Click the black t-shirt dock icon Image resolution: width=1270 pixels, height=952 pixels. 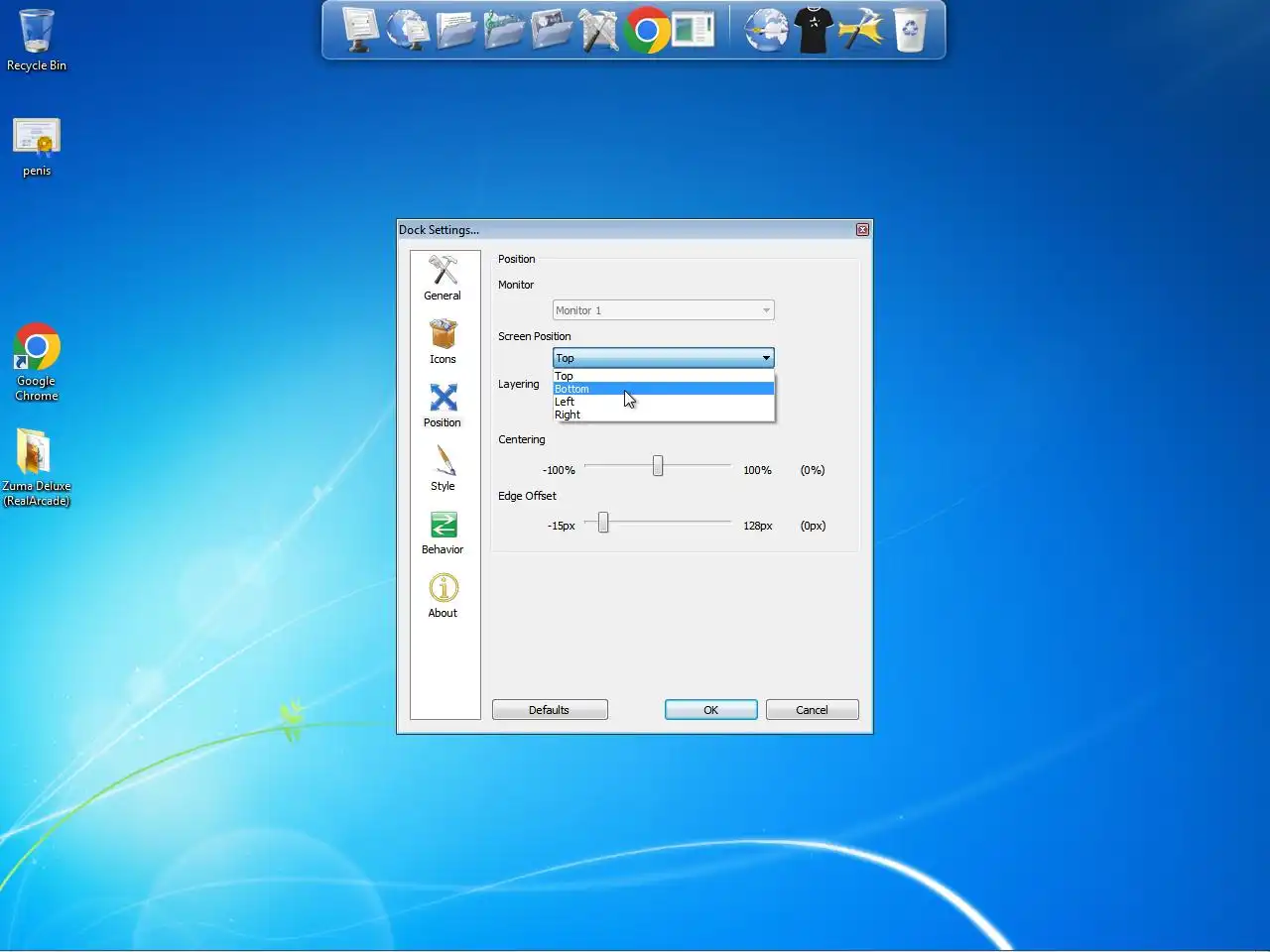point(814,30)
